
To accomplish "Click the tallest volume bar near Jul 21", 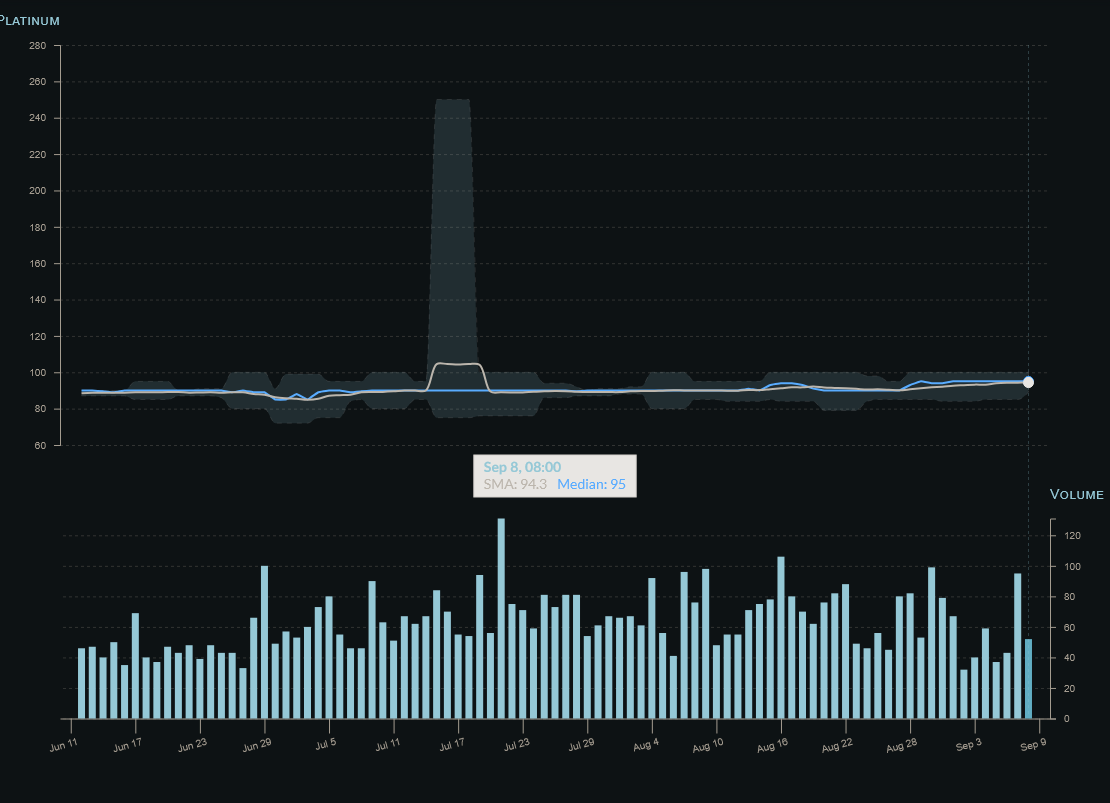I will pos(501,618).
